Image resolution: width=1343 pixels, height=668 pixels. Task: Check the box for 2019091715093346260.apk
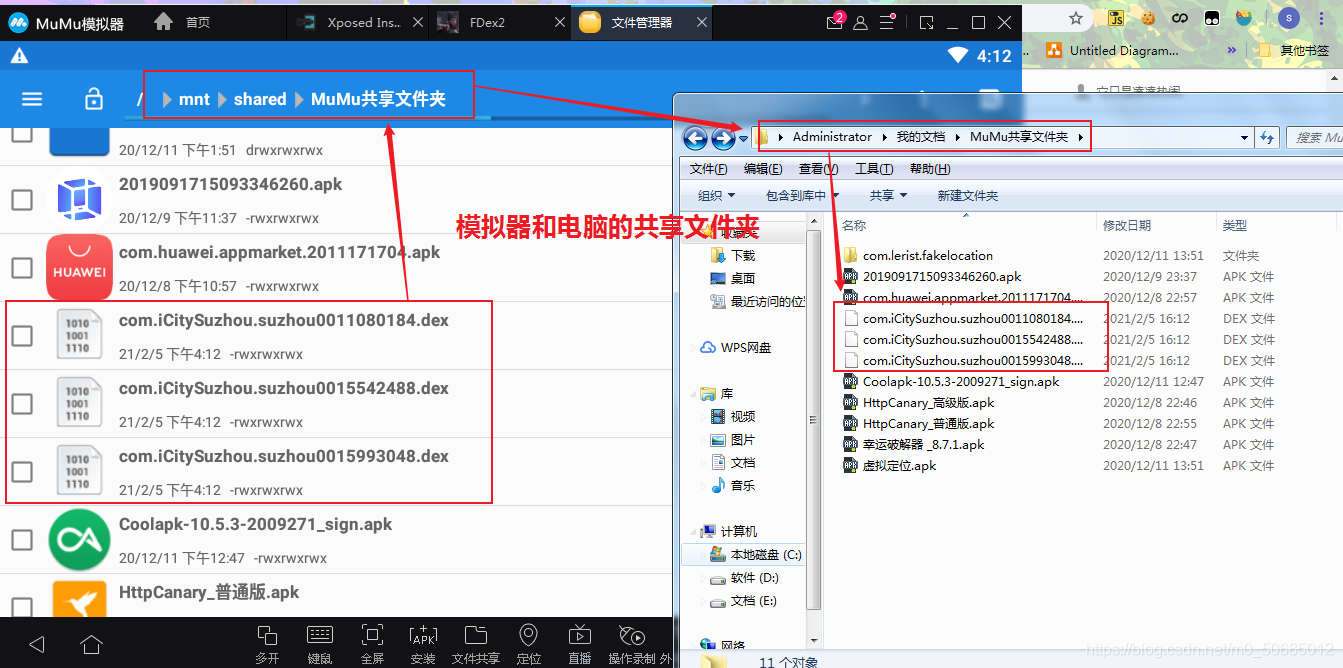(x=22, y=200)
